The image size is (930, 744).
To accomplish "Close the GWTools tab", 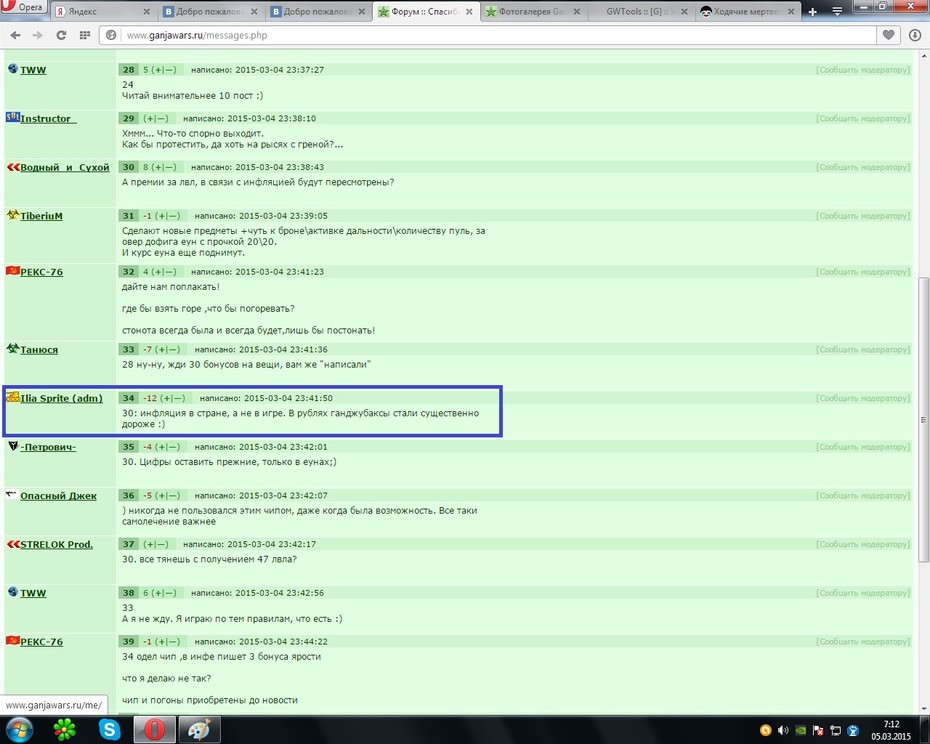I will click(x=684, y=11).
